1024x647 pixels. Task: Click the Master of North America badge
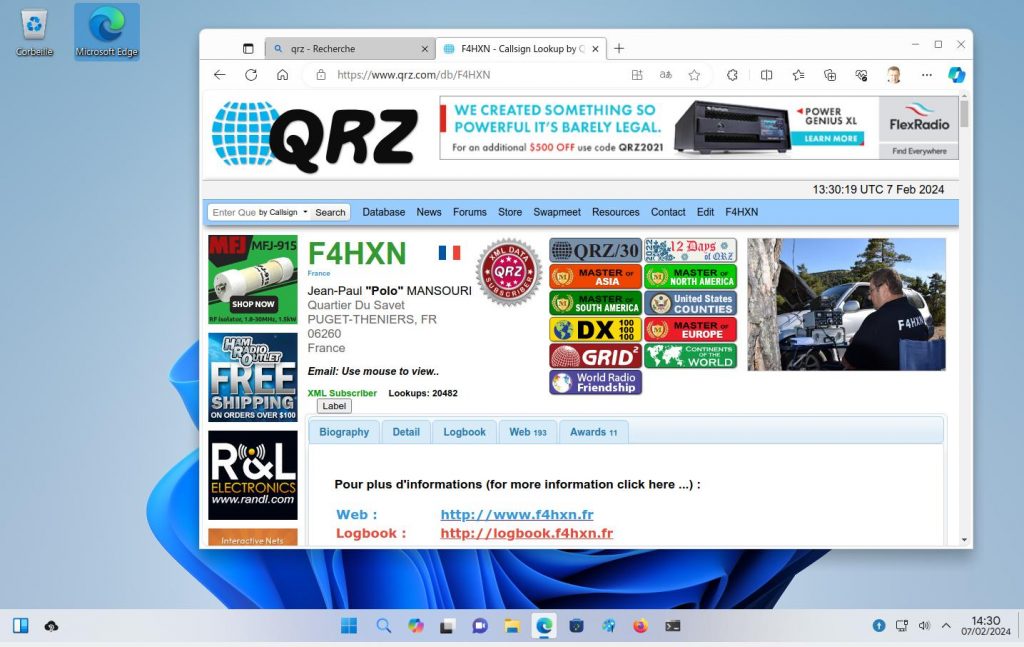[x=690, y=277]
